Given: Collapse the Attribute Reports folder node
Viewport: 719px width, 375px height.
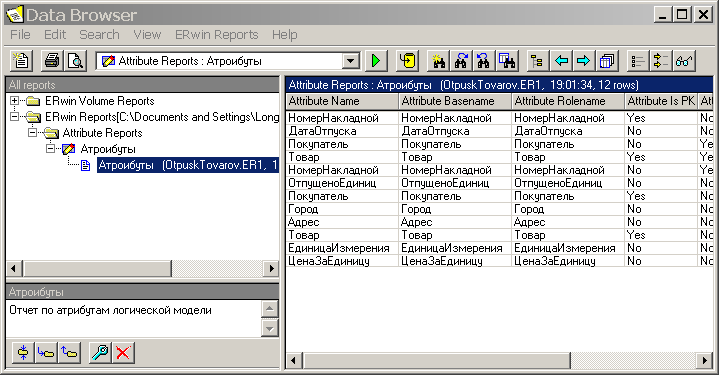Looking at the screenshot, I should [x=32, y=132].
